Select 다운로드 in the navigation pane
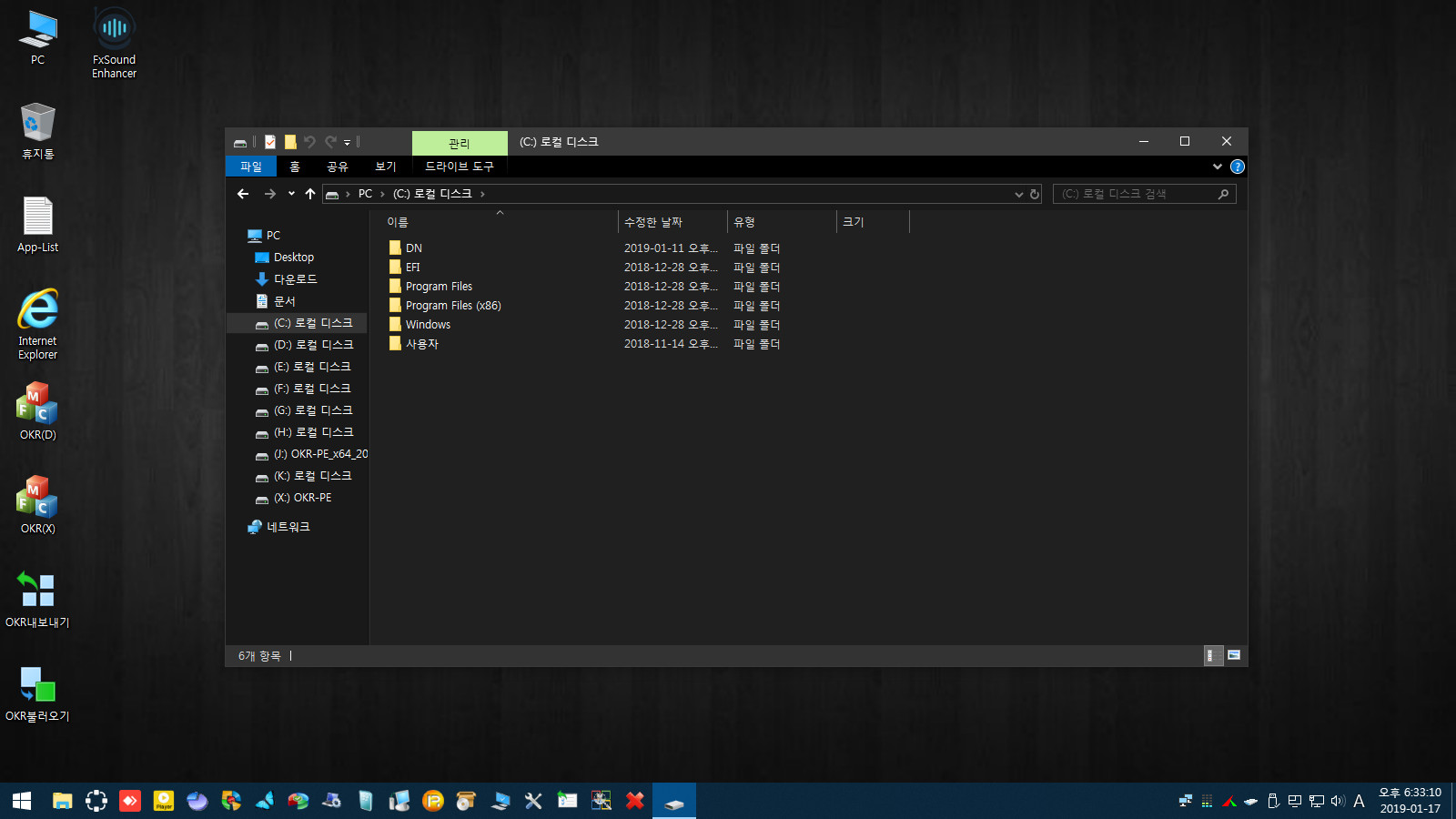This screenshot has width=1456, height=819. tap(286, 279)
